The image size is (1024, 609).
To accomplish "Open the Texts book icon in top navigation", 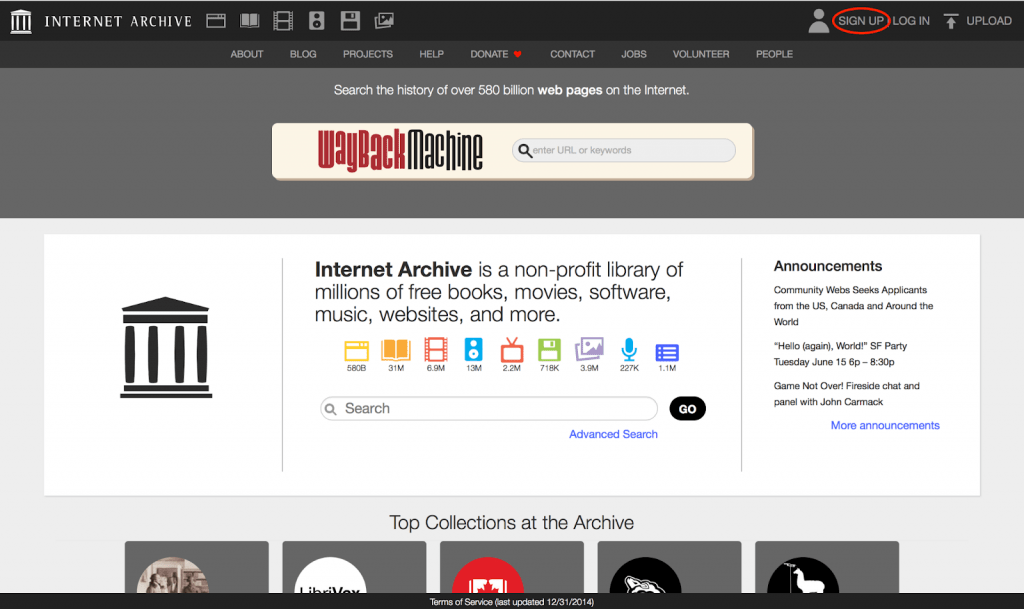I will (249, 21).
